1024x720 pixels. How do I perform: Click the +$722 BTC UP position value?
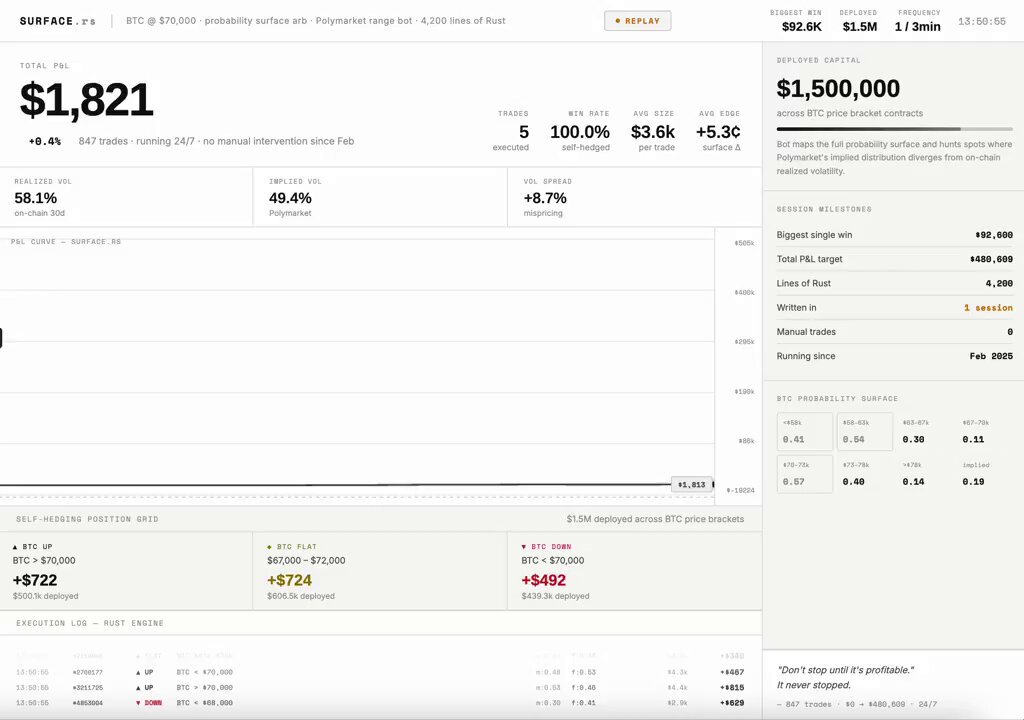pos(35,580)
